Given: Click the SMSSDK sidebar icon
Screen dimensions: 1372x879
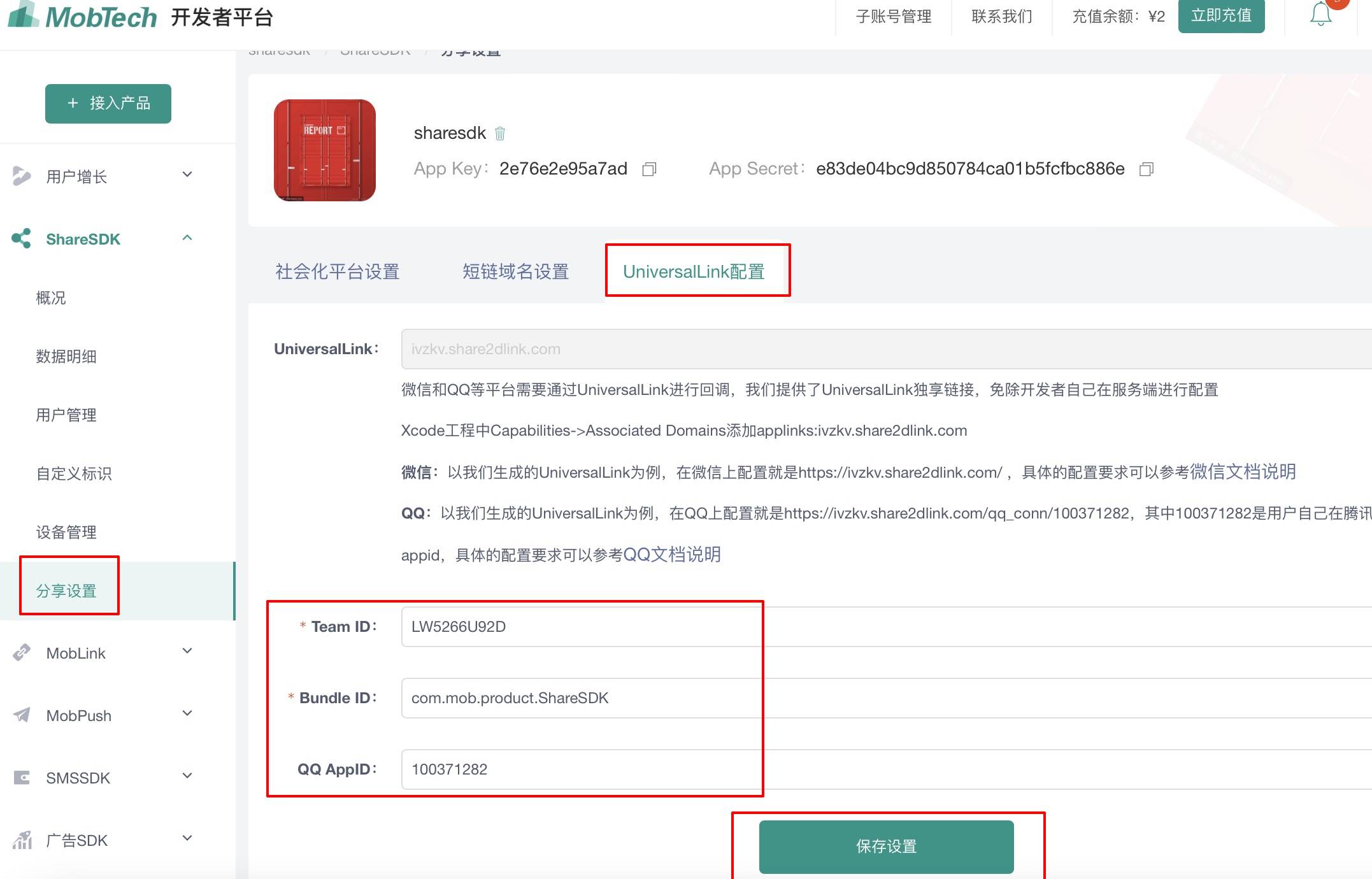Looking at the screenshot, I should point(21,777).
